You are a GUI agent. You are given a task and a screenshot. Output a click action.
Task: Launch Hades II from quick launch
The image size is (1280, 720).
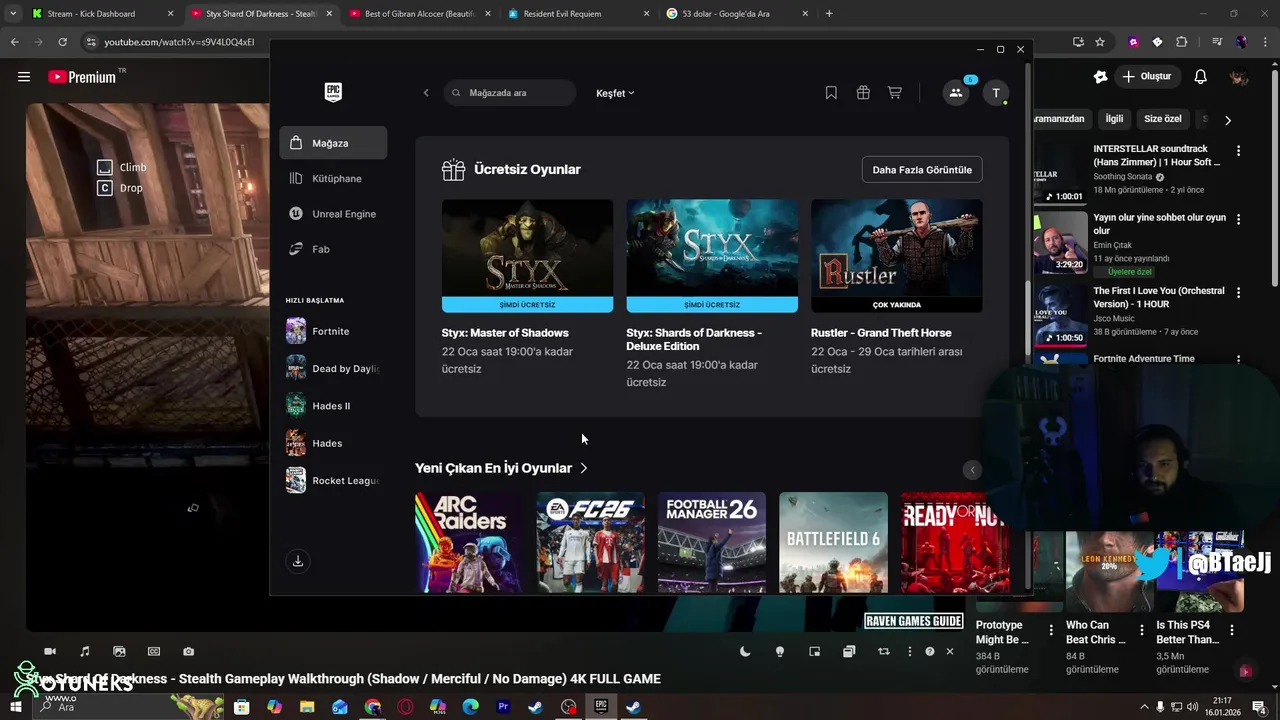(x=333, y=406)
